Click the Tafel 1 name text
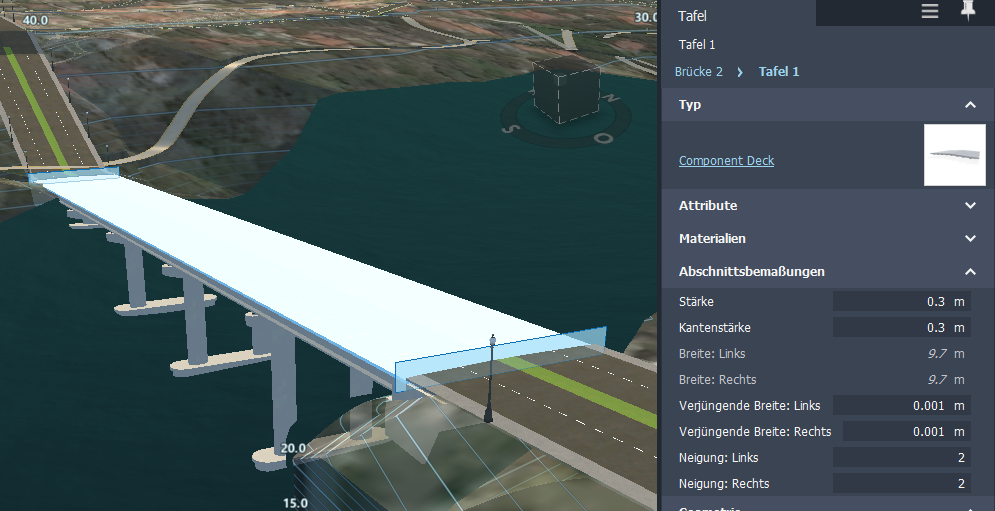 tap(697, 44)
